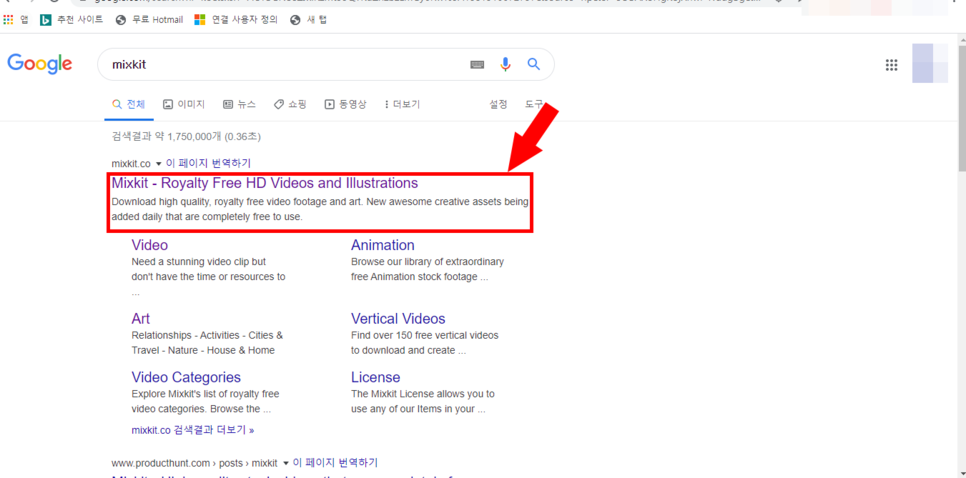Start voice search with microphone icon
966x478 pixels.
[505, 64]
